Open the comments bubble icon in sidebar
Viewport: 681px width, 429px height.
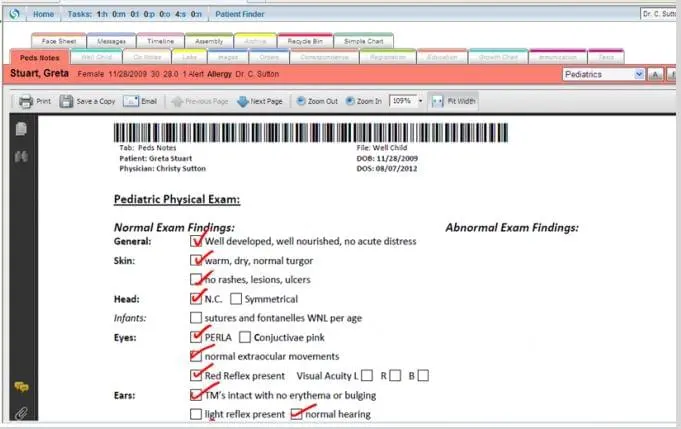click(21, 386)
